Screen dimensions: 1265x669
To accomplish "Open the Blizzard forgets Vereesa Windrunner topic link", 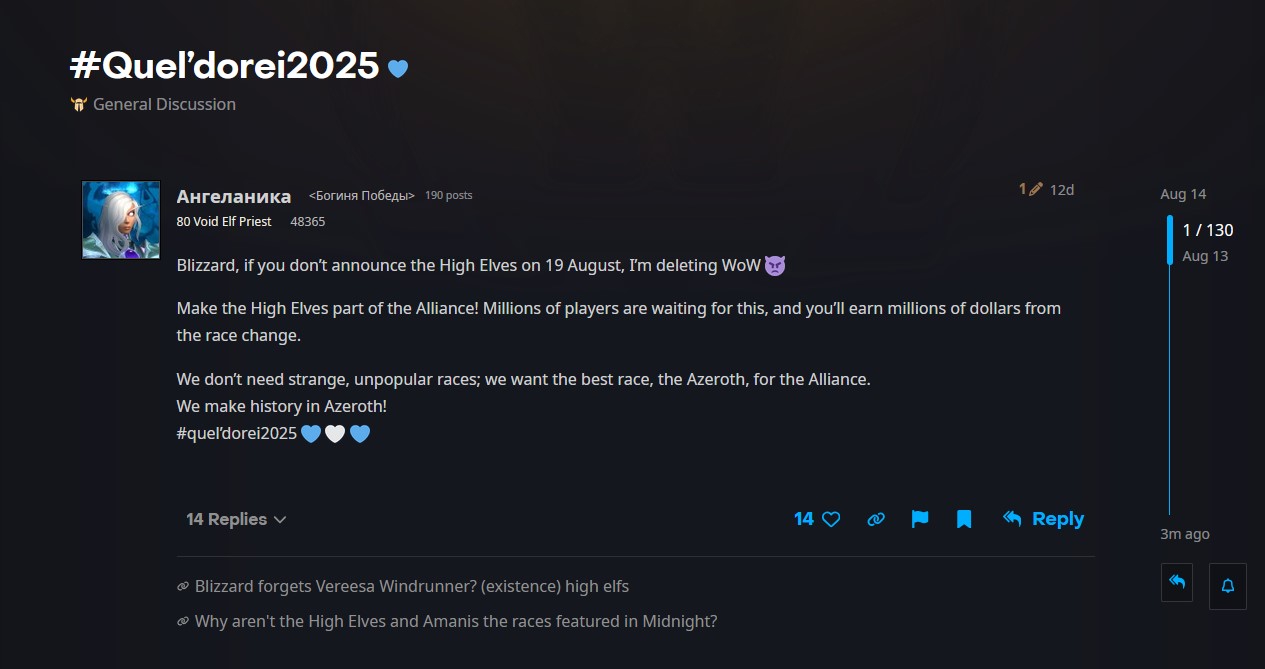I will [x=412, y=586].
